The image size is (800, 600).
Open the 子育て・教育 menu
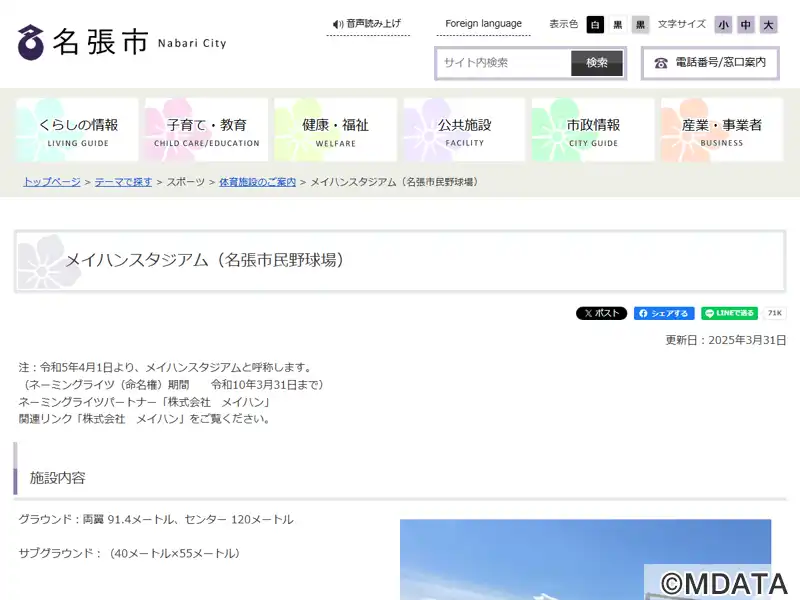point(207,130)
